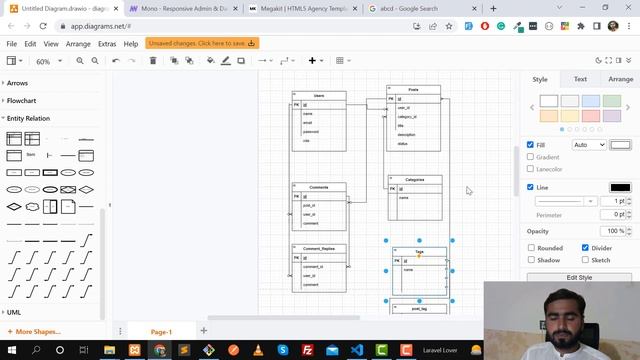The height and width of the screenshot is (360, 640).
Task: Open Windows Start menu
Action: click(12, 350)
